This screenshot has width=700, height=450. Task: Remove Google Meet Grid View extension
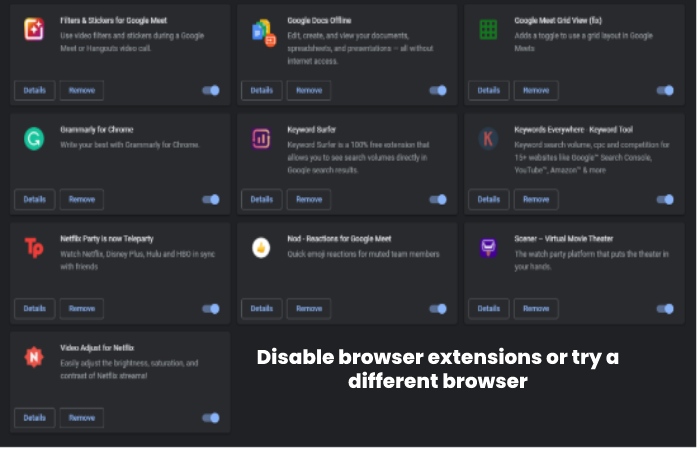536,91
